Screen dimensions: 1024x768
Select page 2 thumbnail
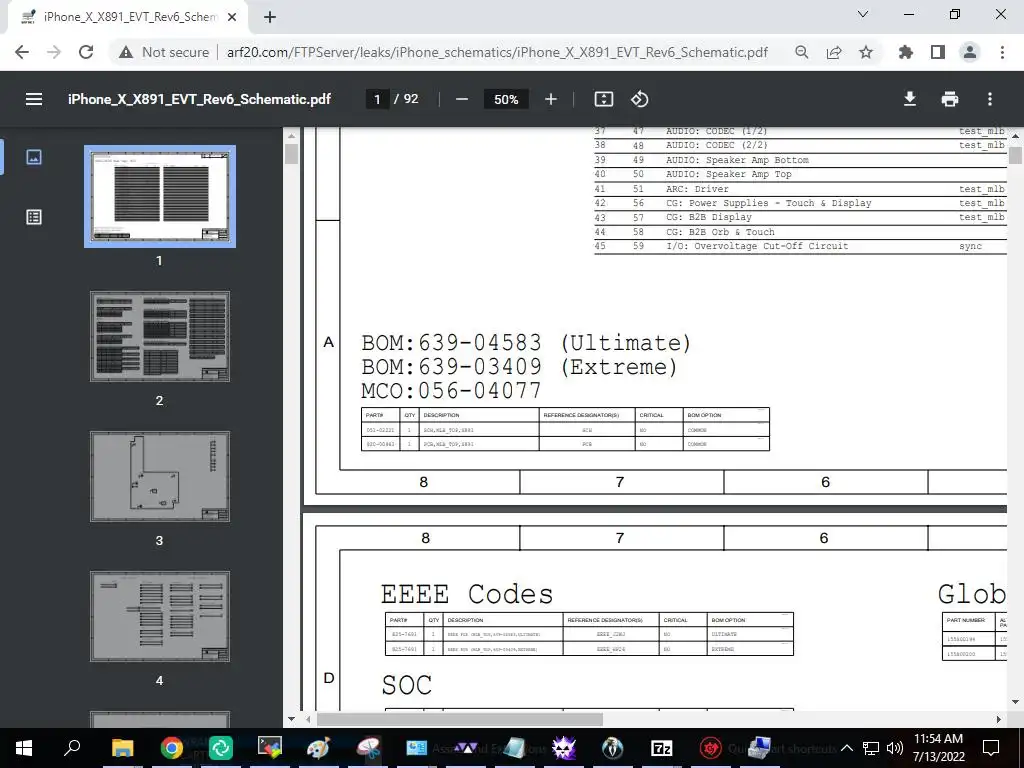tap(160, 336)
